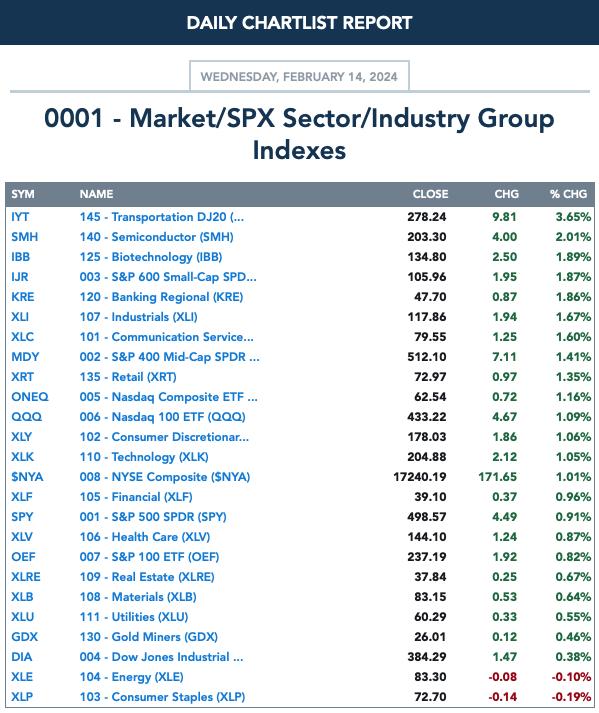
Task: Open 003 - S&P 600 Small-Cap SPDR link
Action: [168, 277]
